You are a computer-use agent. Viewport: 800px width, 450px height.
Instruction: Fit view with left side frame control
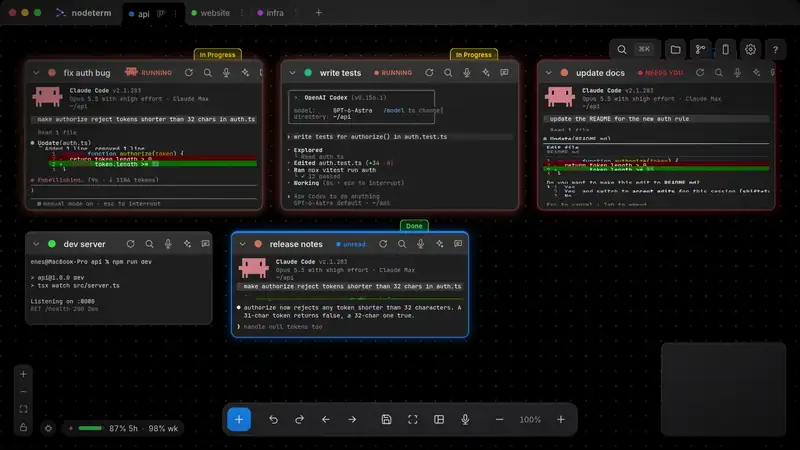pyautogui.click(x=23, y=409)
